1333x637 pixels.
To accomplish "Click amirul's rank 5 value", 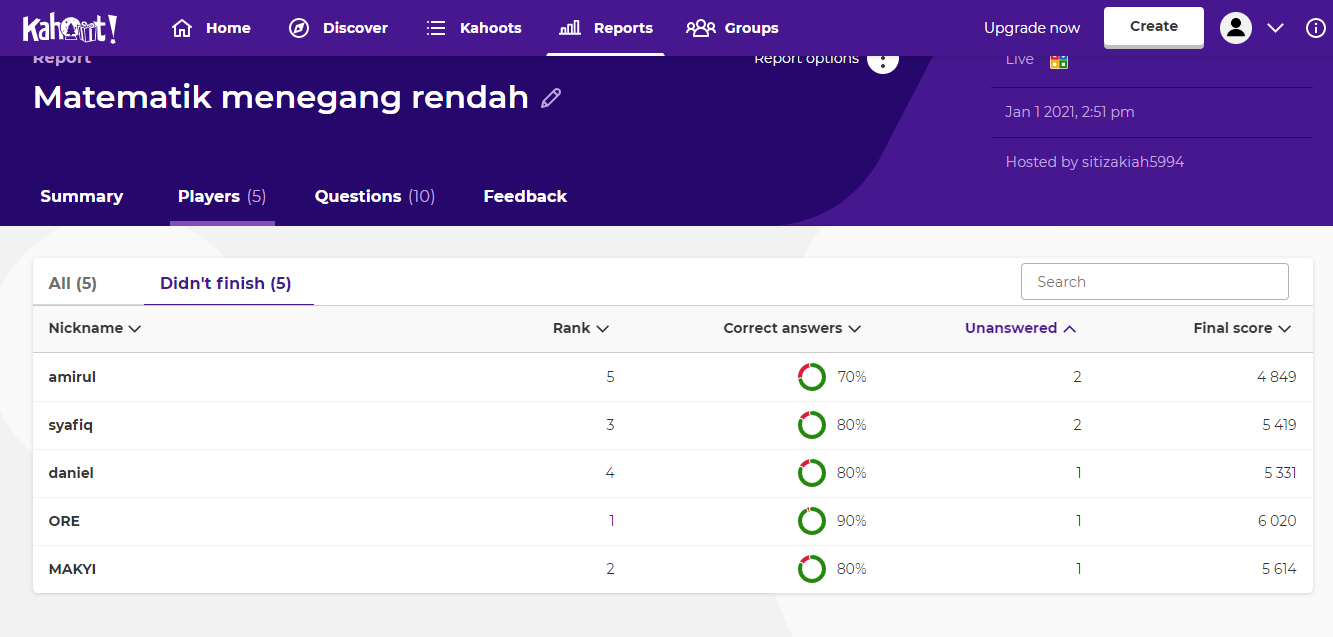I will coord(610,377).
